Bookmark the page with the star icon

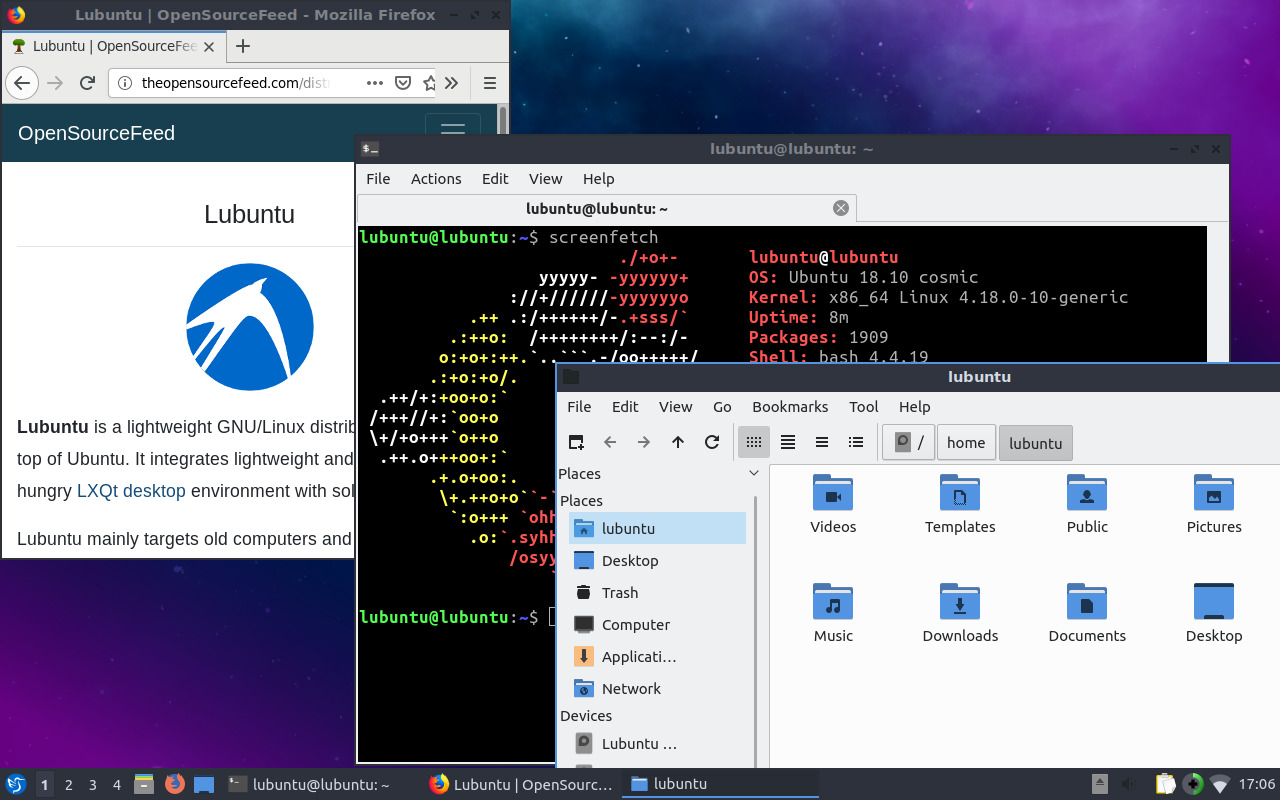428,83
